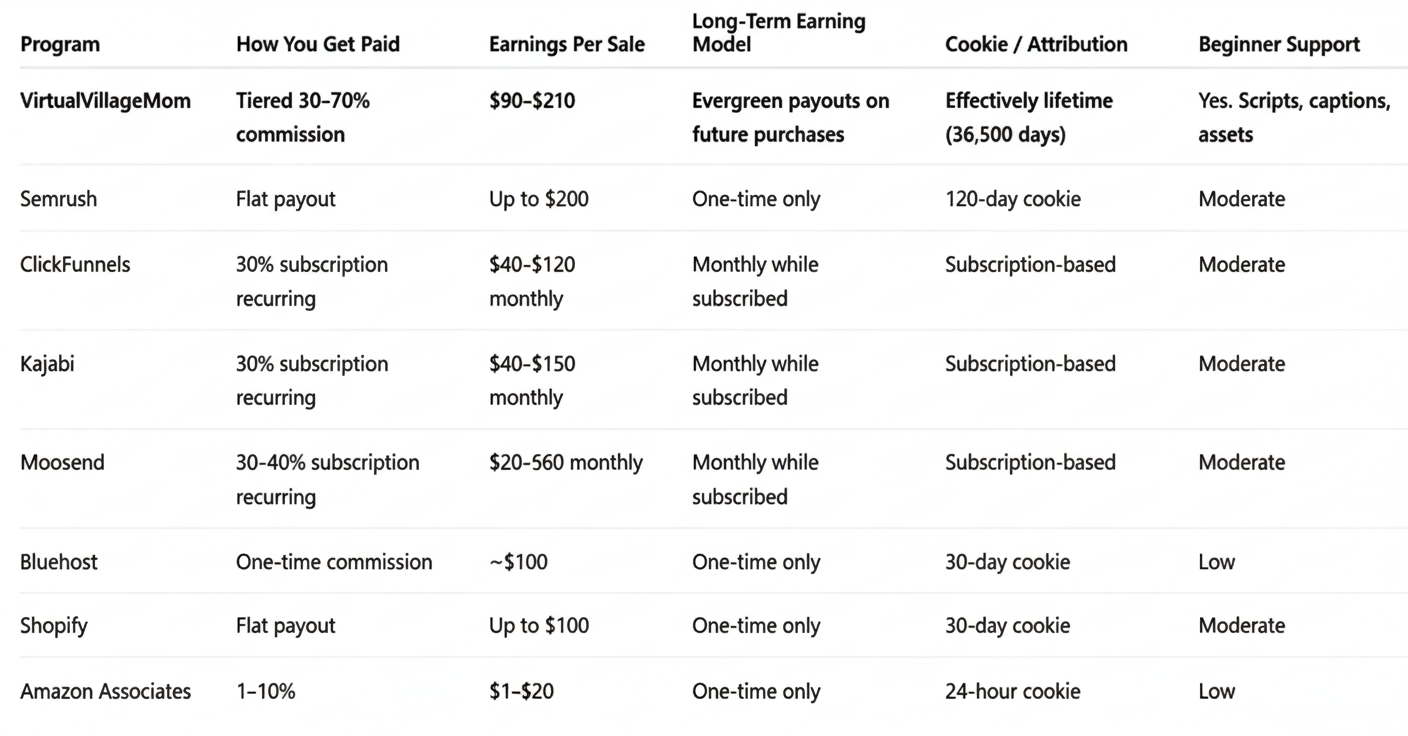Select the 120-day cookie cell
Viewport: 1408px width, 736px height.
coord(1013,199)
